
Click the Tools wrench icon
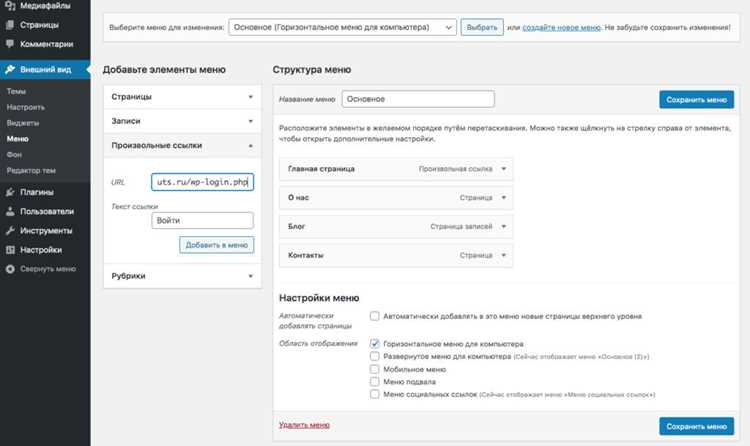(x=10, y=231)
